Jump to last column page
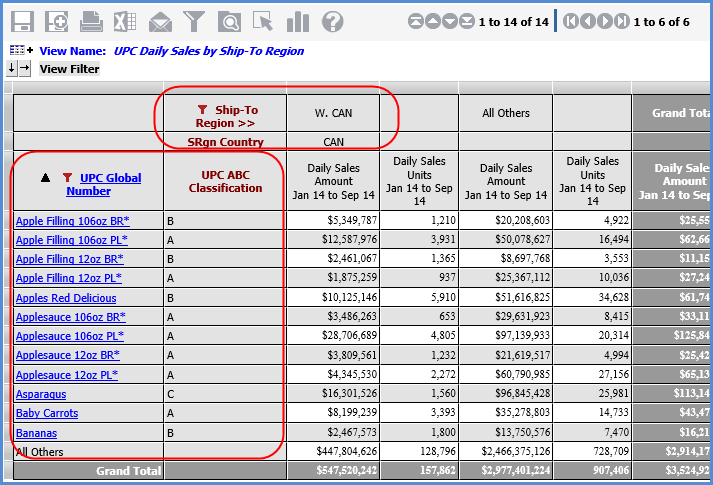Viewport: 713px width, 485px height. (x=622, y=21)
